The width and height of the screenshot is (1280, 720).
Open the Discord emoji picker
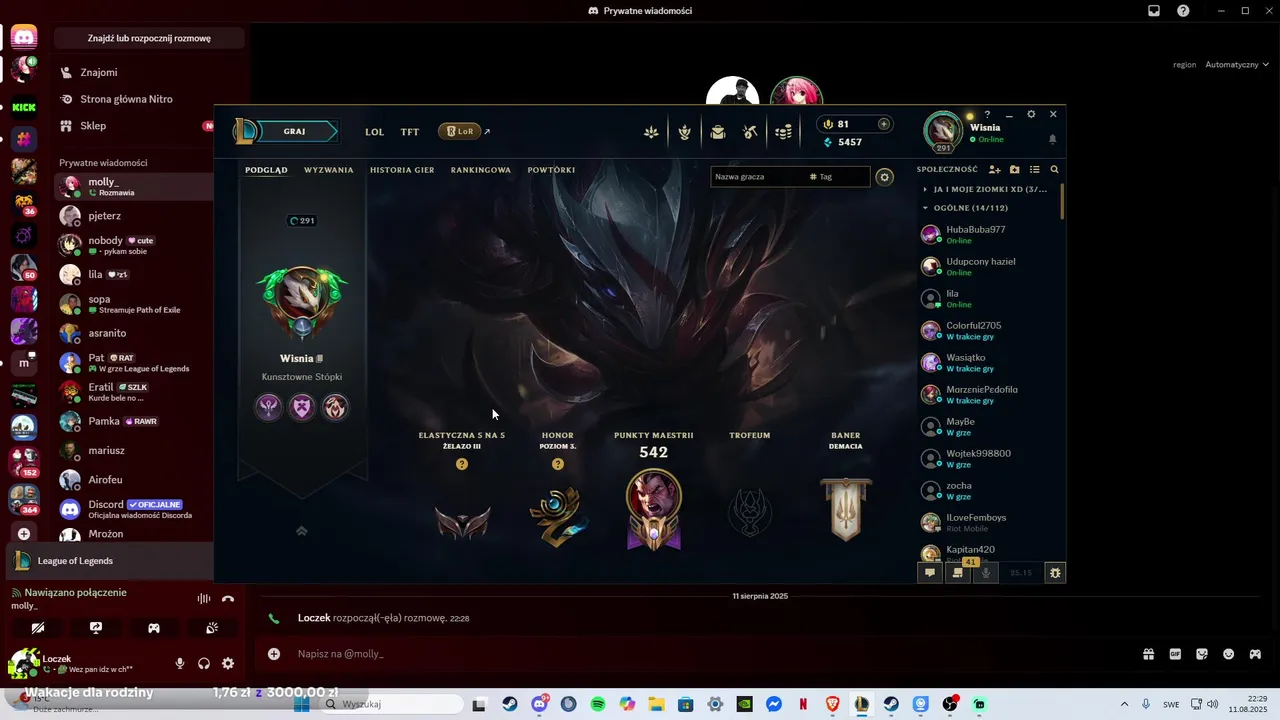click(1228, 654)
